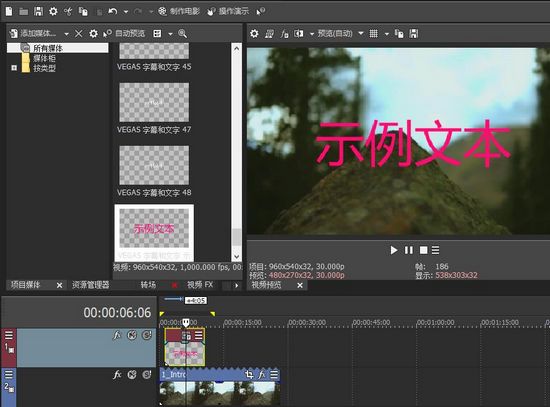Create a new project with the blank page icon
The image size is (550, 407).
click(x=9, y=11)
